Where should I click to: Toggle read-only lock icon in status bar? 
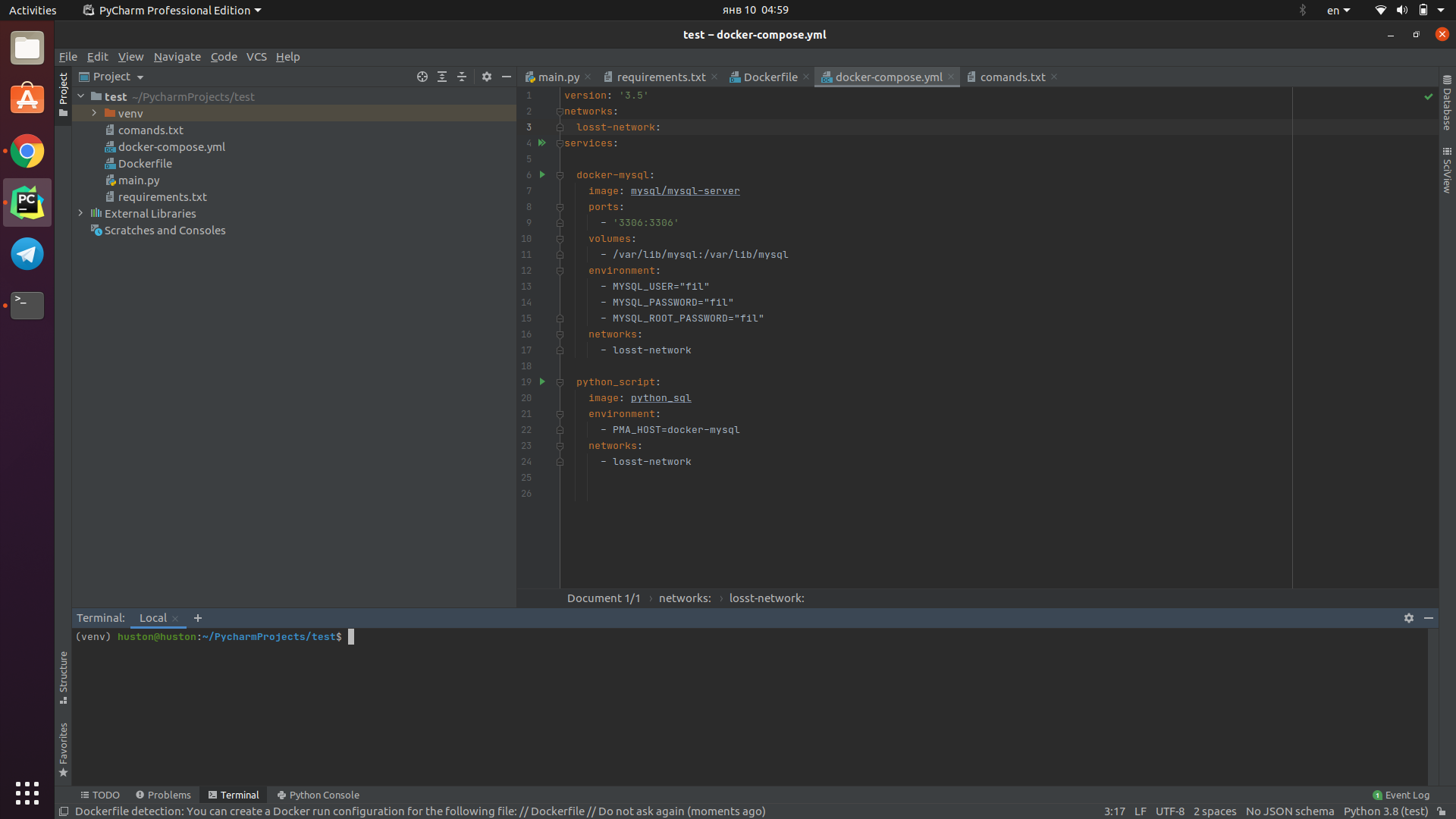[1442, 811]
